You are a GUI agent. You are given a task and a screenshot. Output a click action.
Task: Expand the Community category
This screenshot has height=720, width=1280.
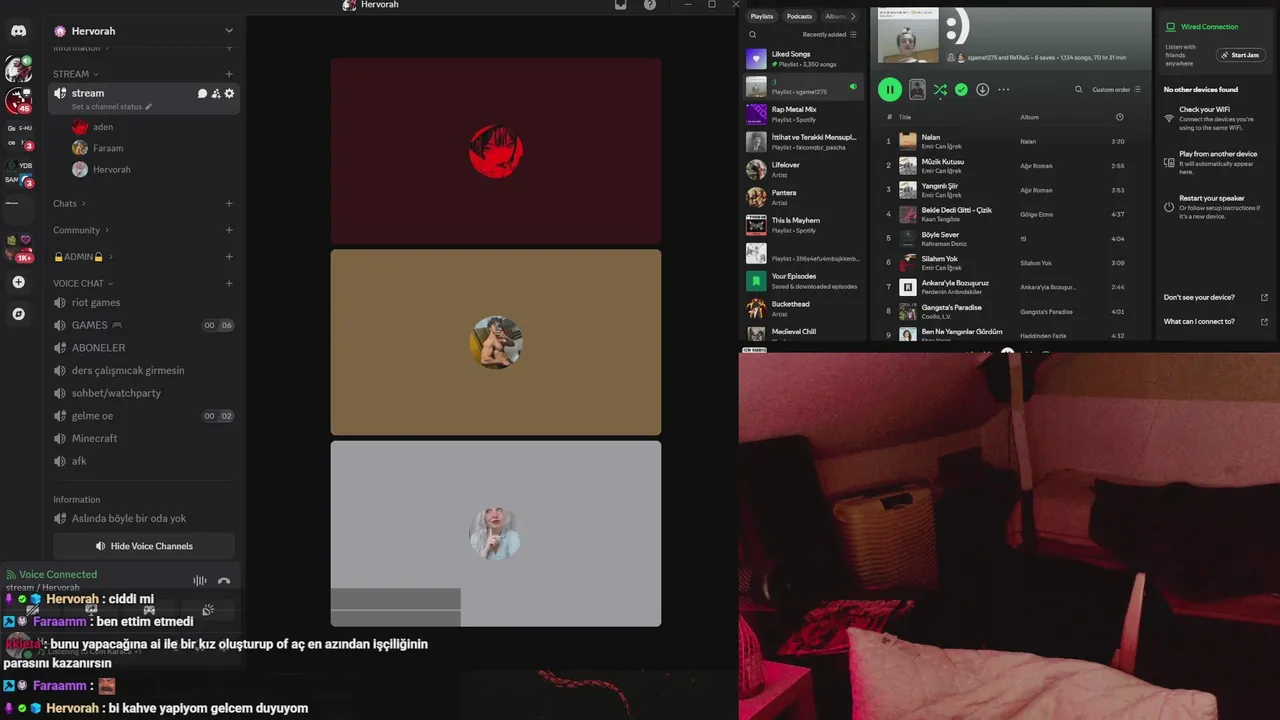pos(82,230)
